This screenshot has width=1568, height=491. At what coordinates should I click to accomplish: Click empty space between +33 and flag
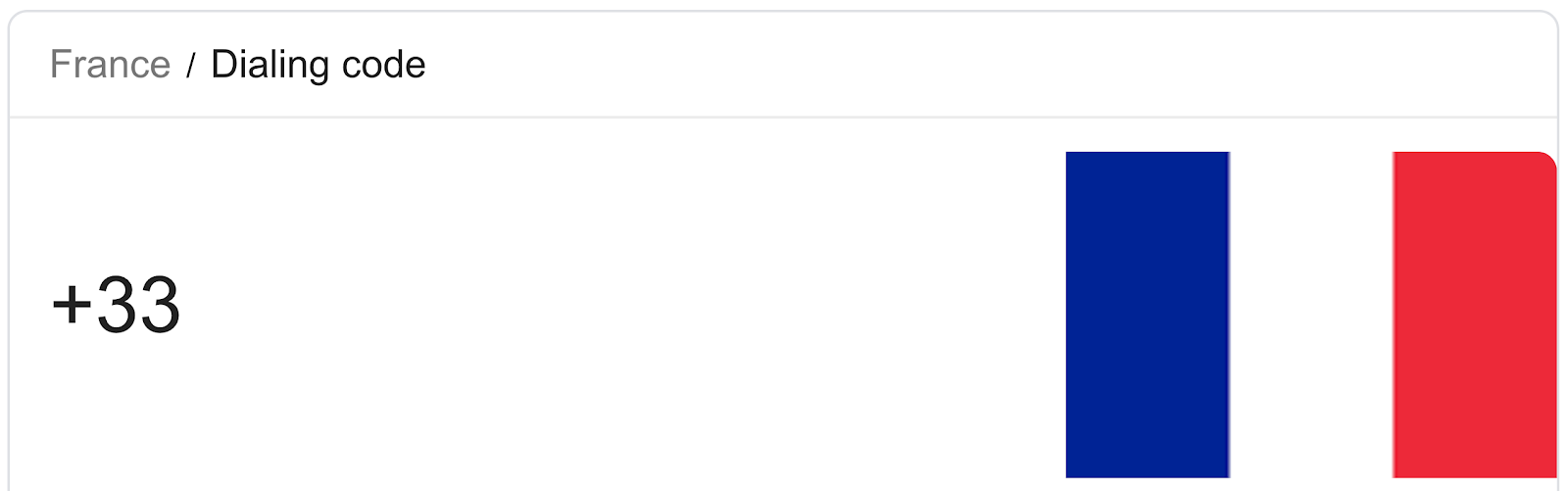tap(617, 305)
